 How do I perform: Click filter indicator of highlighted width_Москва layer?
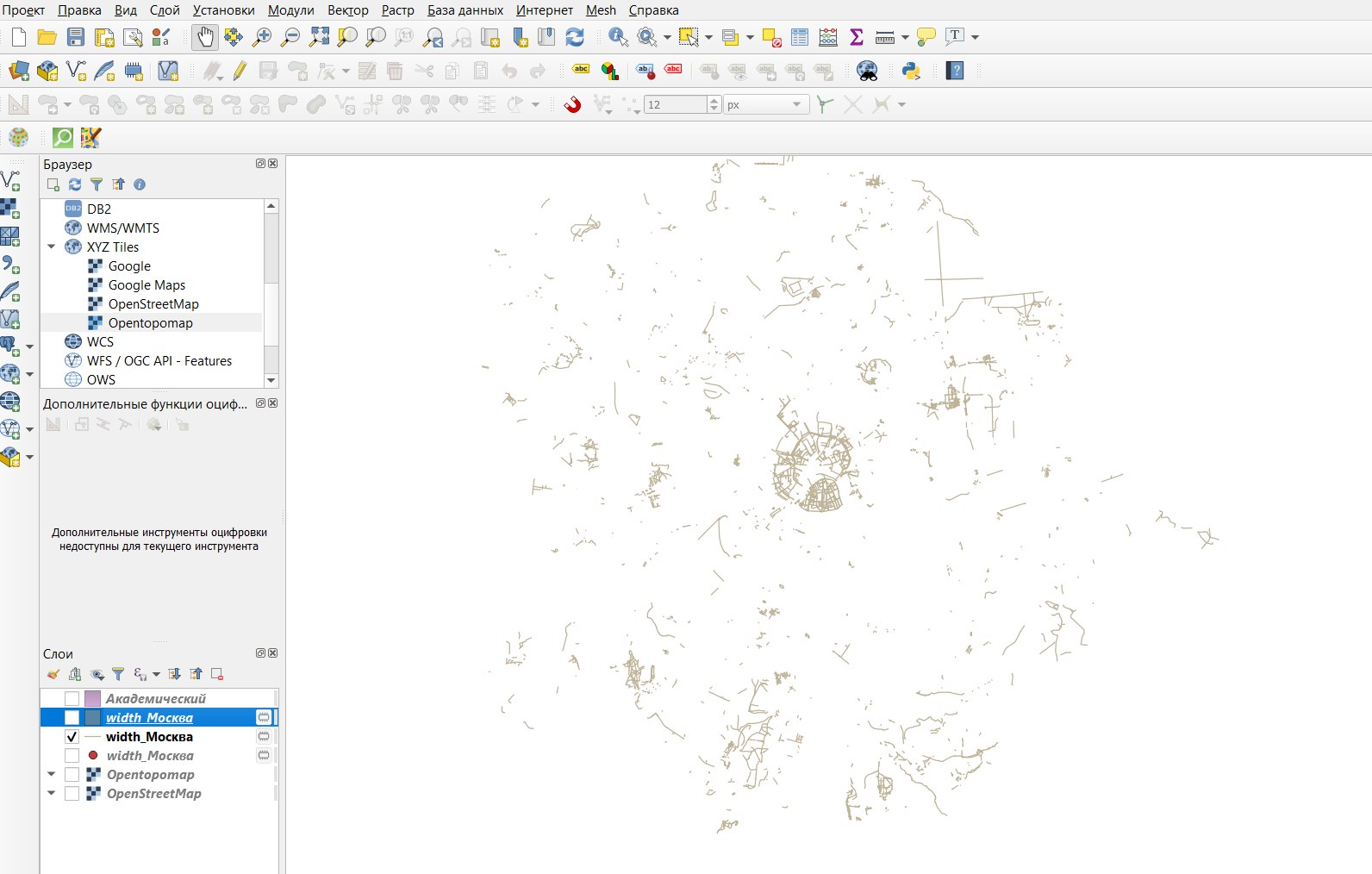pyautogui.click(x=264, y=718)
